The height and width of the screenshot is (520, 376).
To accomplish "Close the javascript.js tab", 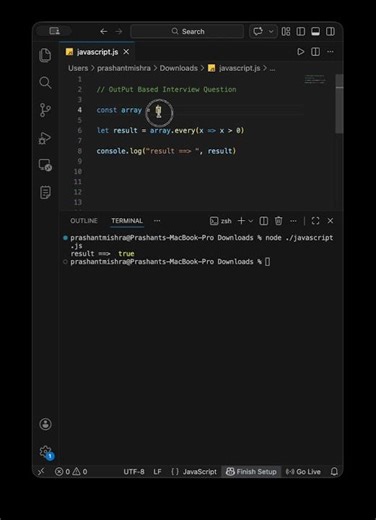I will [126, 52].
